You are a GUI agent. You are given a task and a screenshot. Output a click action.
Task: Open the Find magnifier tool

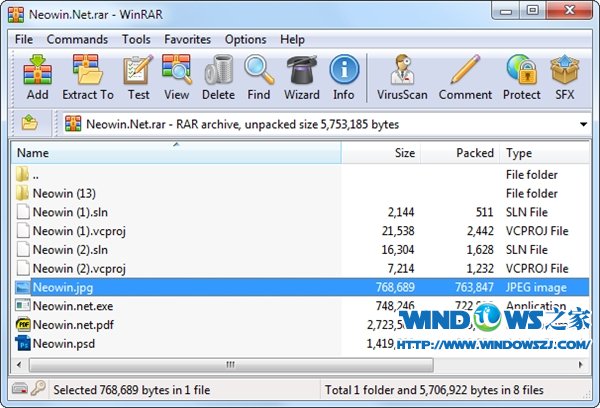click(x=259, y=76)
